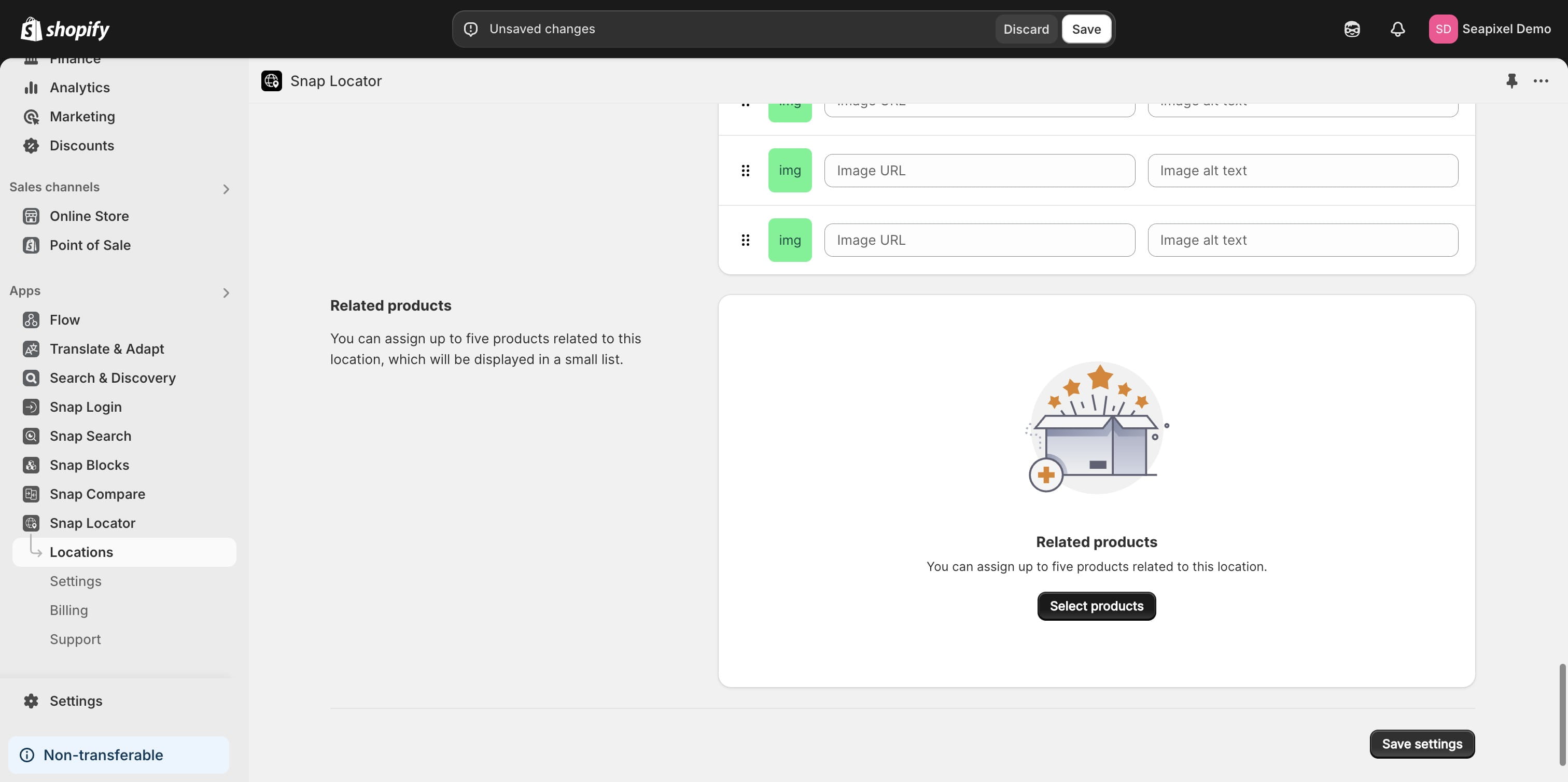1568x782 pixels.
Task: Click the Seapixel Demo avatar
Action: pyautogui.click(x=1443, y=29)
